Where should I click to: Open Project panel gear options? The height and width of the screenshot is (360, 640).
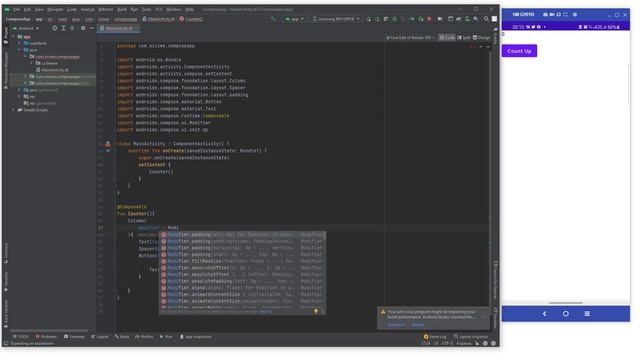click(x=83, y=28)
